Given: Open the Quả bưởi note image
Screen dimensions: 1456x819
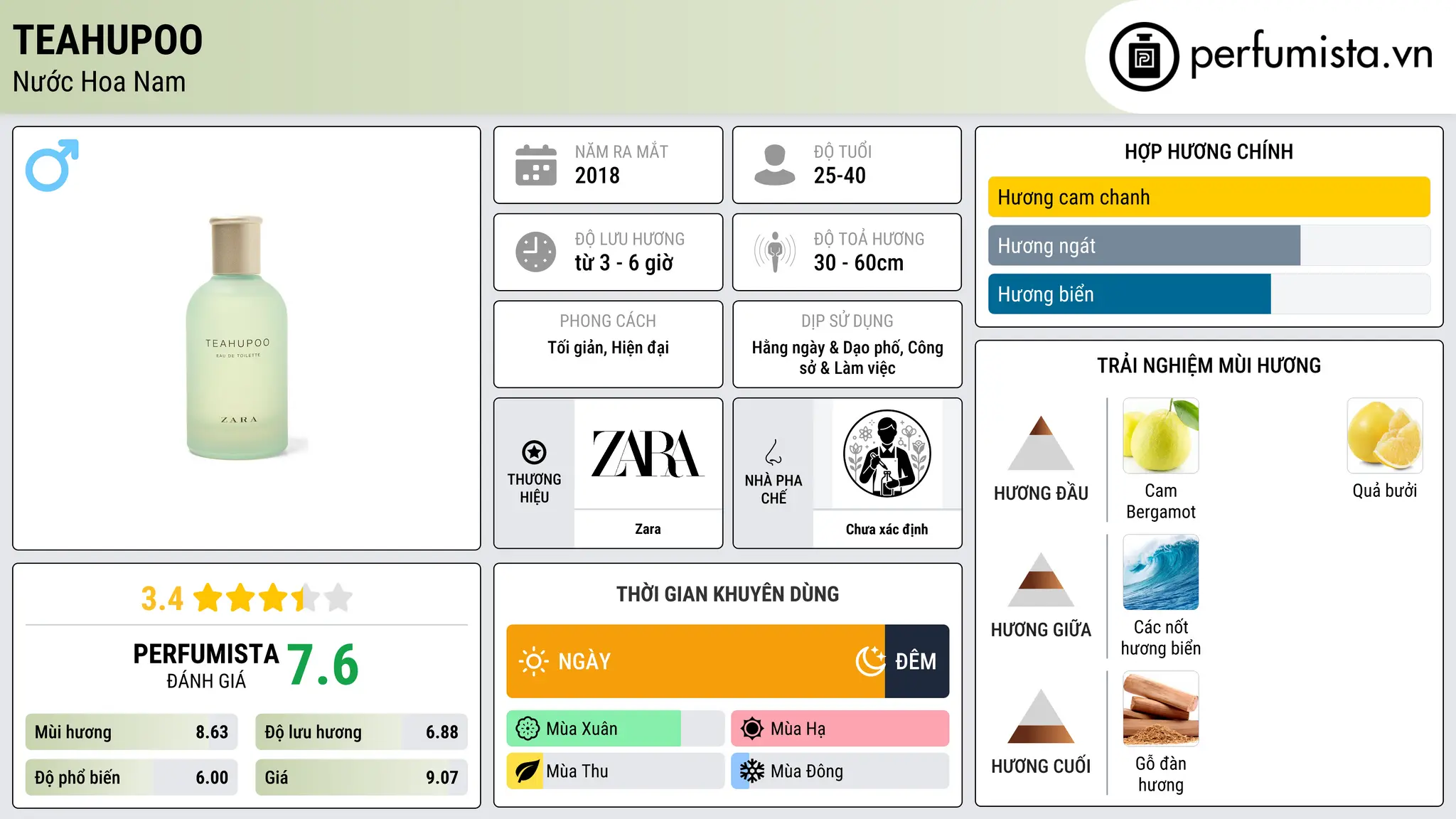Looking at the screenshot, I should coord(1385,436).
